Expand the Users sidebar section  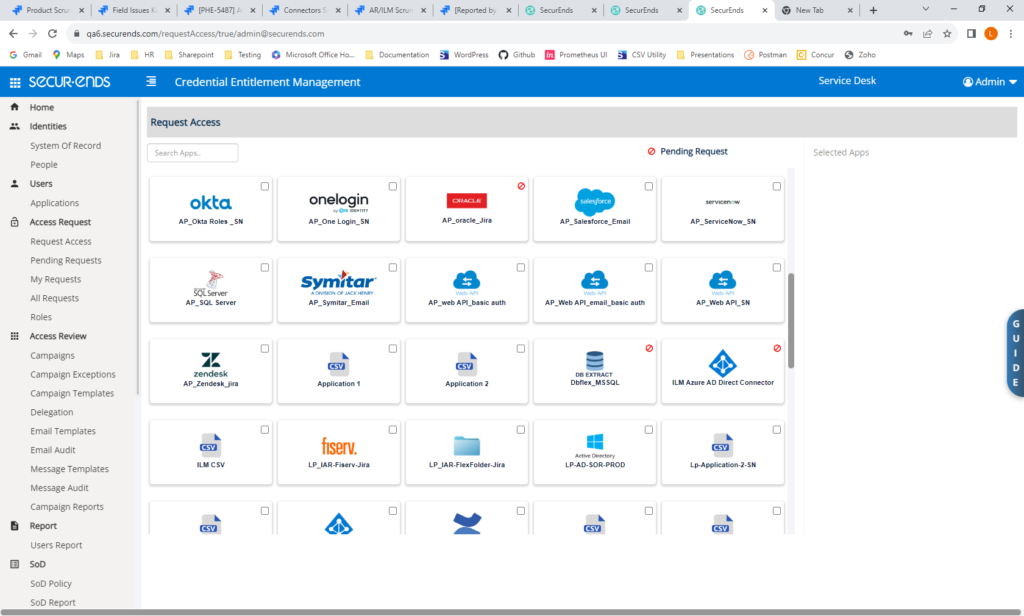(x=40, y=184)
